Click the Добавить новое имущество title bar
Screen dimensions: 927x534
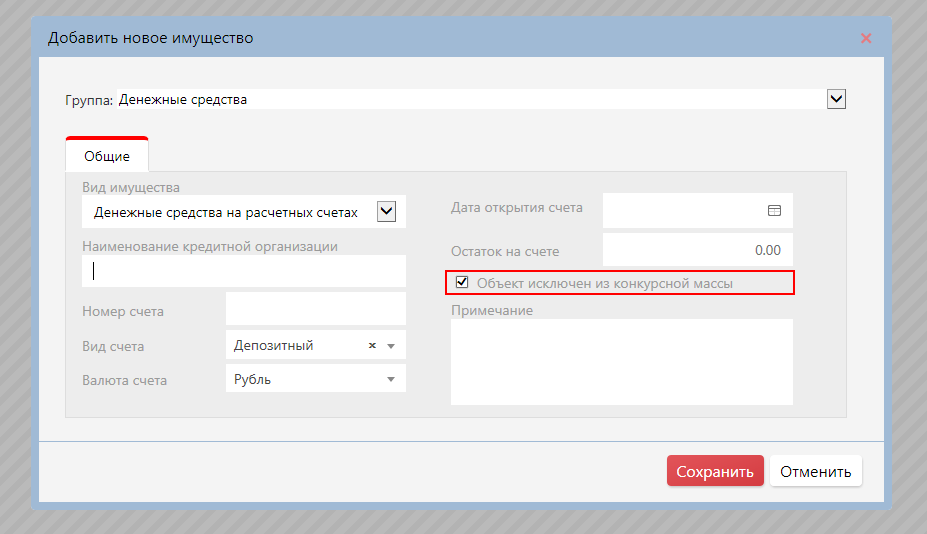400,39
